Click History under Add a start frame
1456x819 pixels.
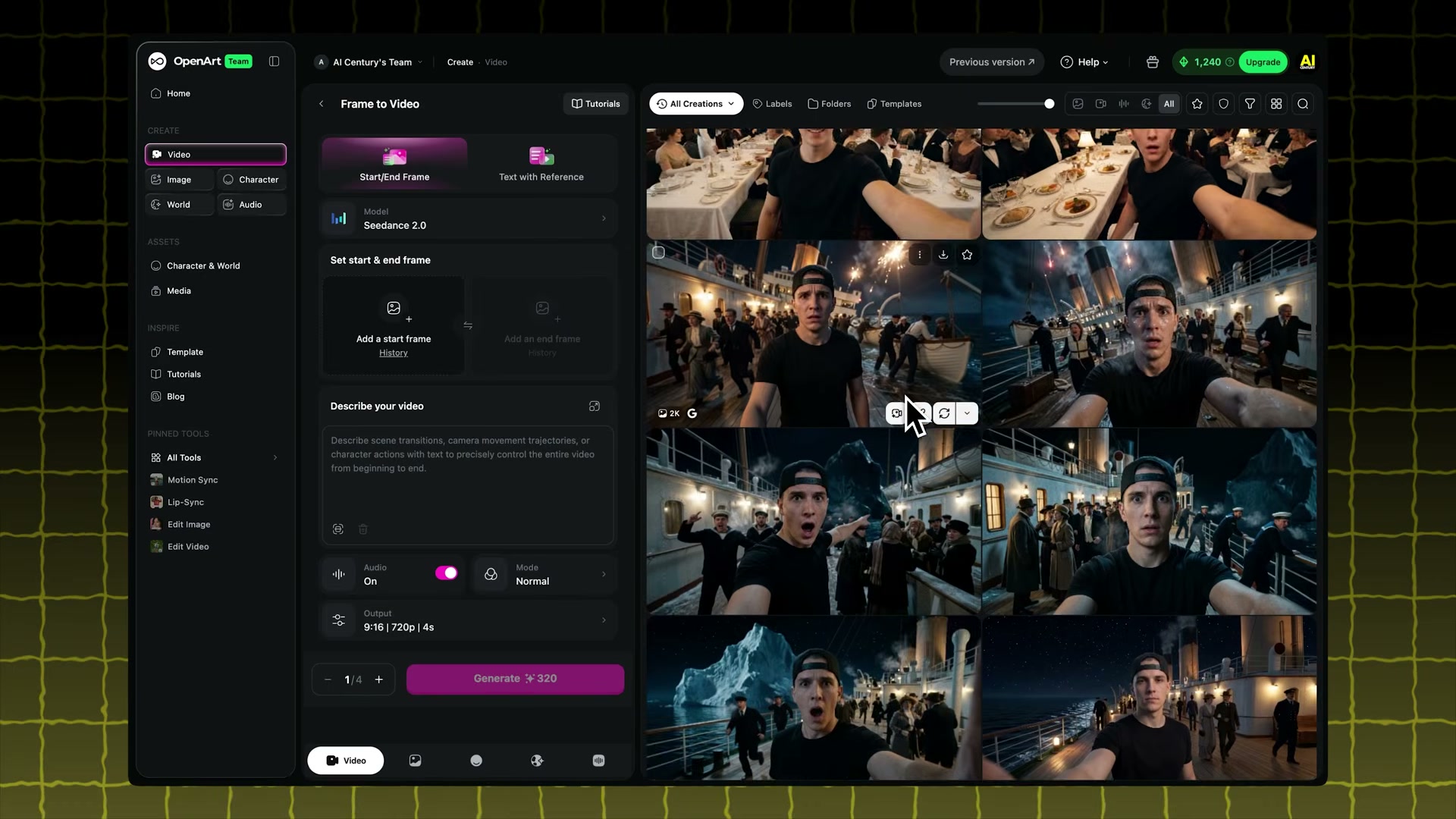394,353
